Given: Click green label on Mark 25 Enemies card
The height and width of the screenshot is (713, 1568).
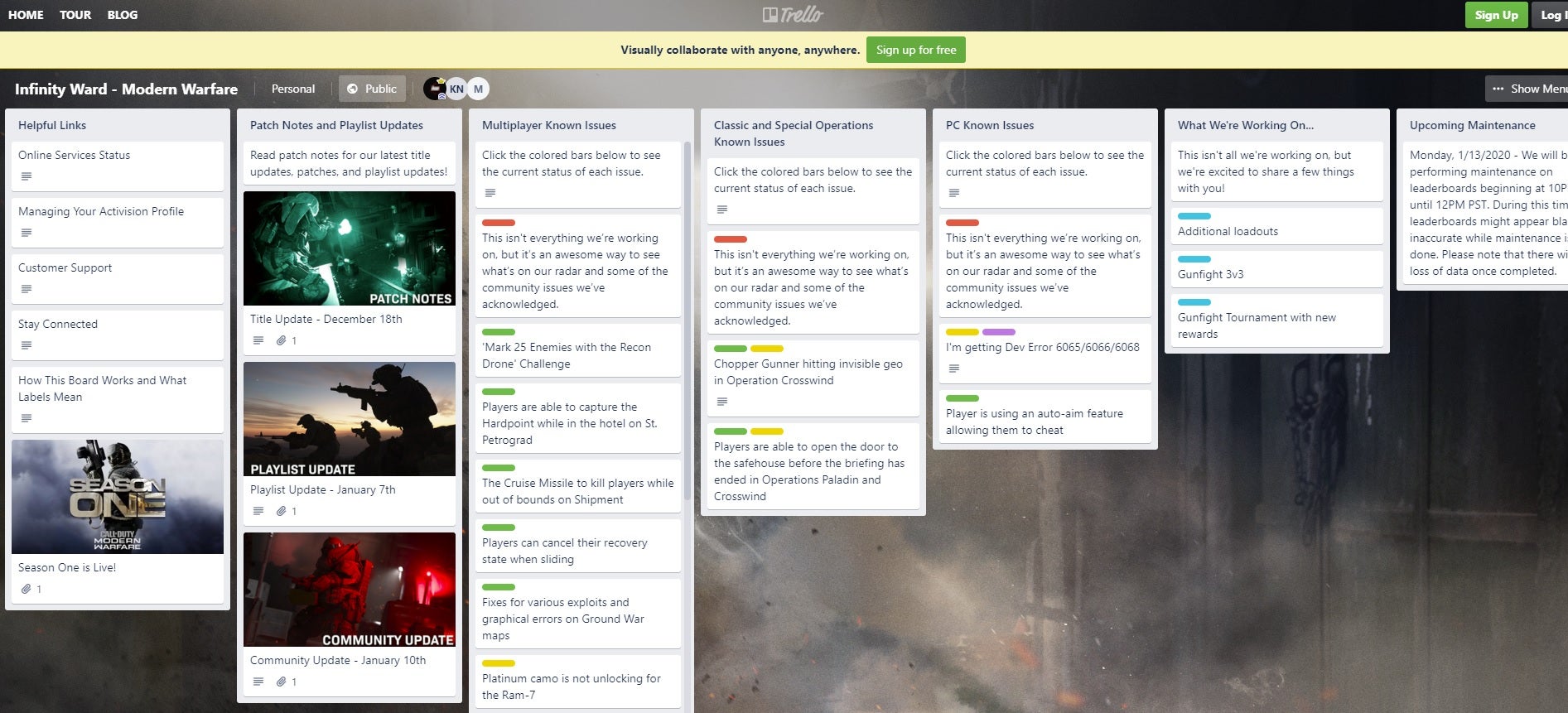Looking at the screenshot, I should [499, 332].
